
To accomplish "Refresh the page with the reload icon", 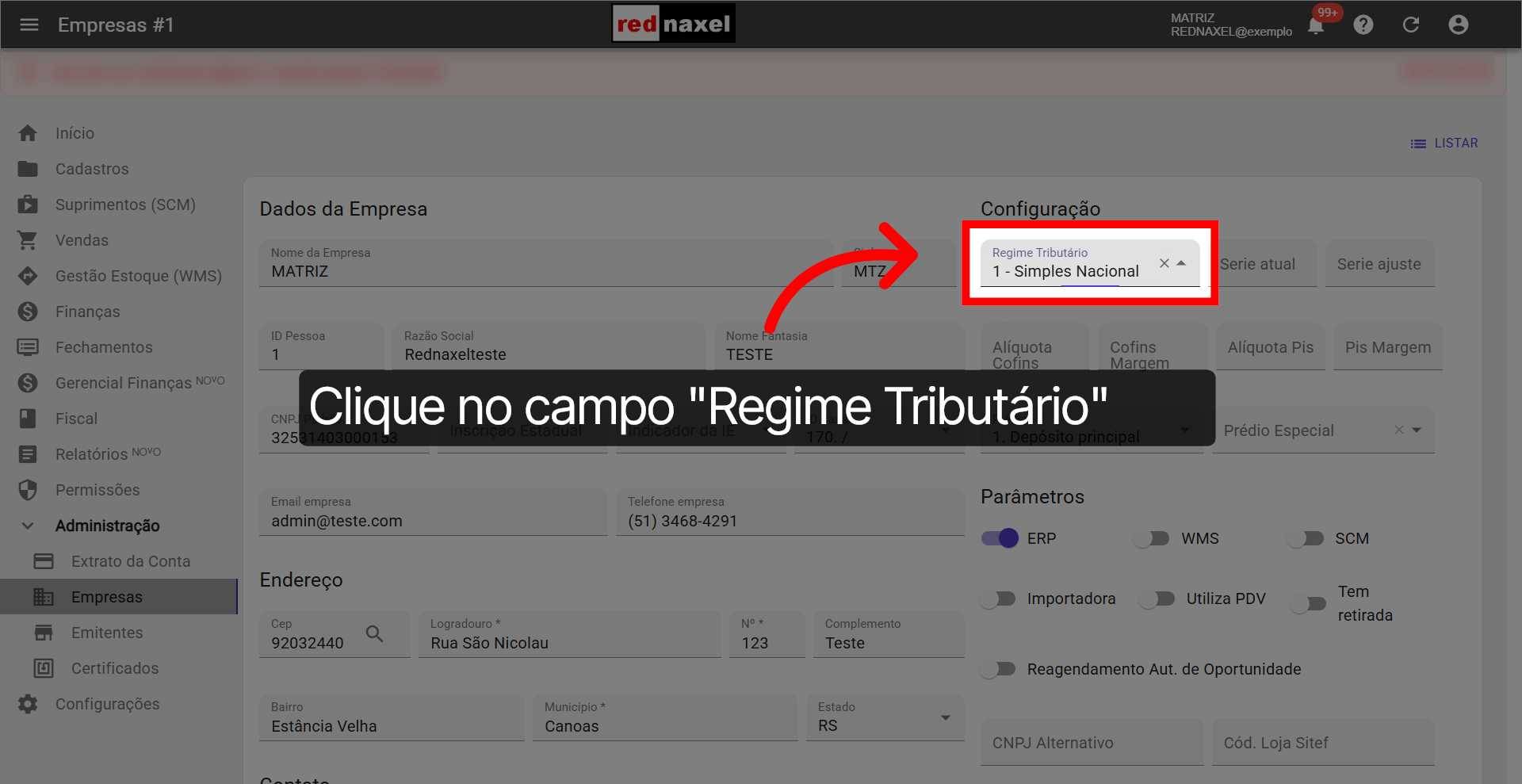I will 1411,25.
